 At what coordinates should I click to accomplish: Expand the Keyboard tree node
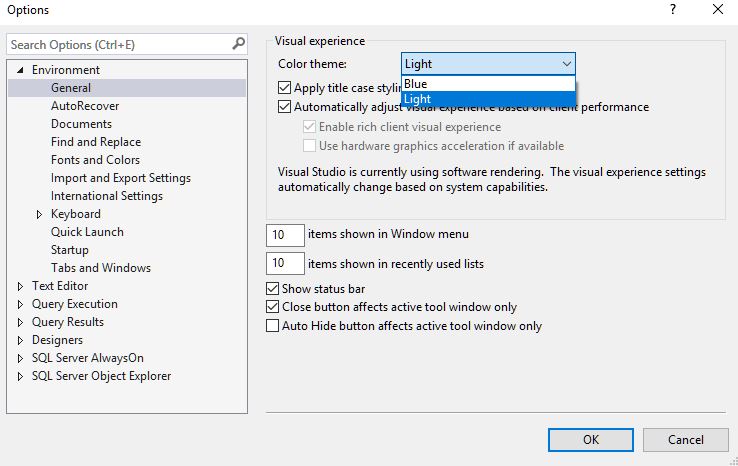click(39, 214)
